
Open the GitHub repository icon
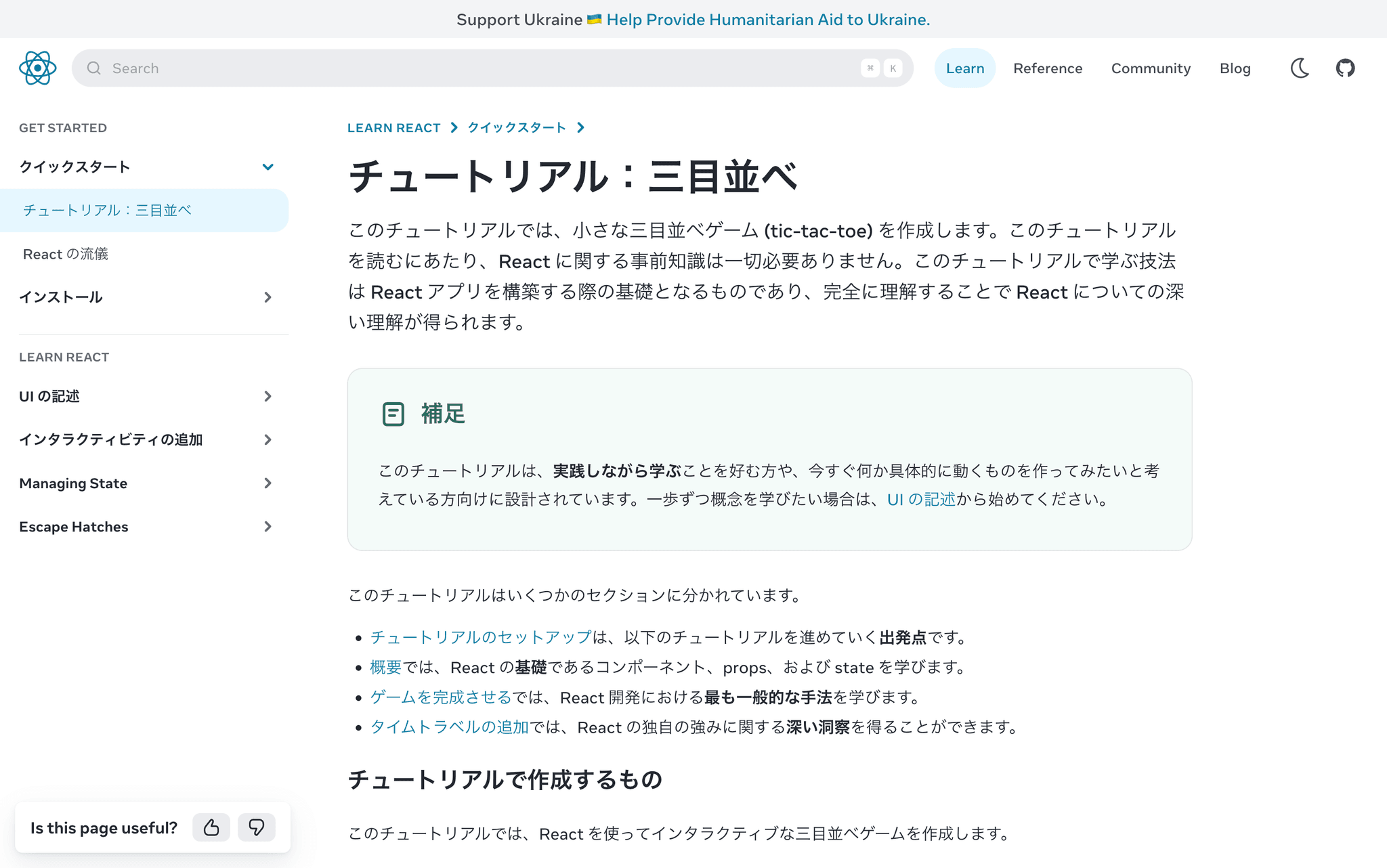pos(1345,68)
